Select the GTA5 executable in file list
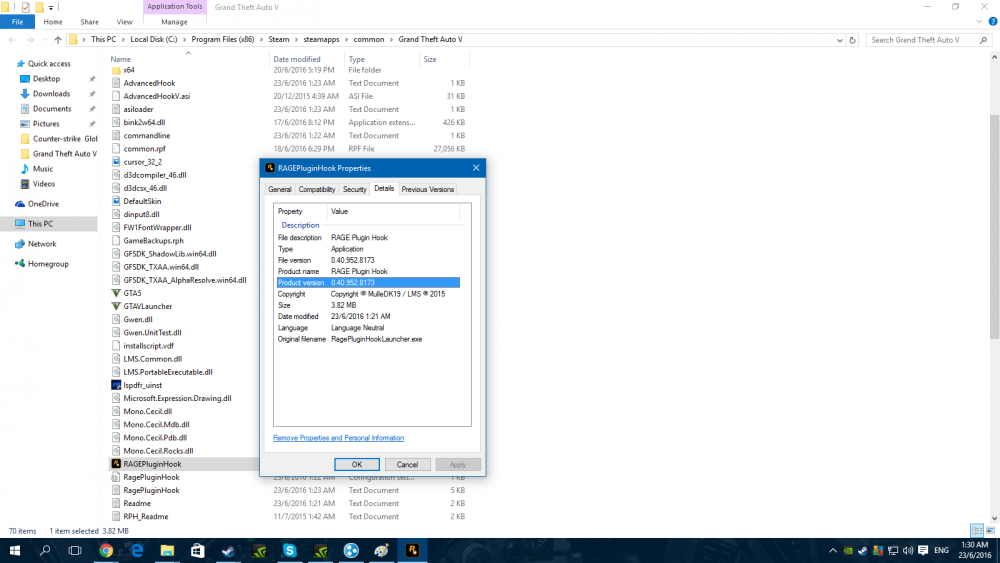The image size is (1000, 563). pyautogui.click(x=132, y=293)
